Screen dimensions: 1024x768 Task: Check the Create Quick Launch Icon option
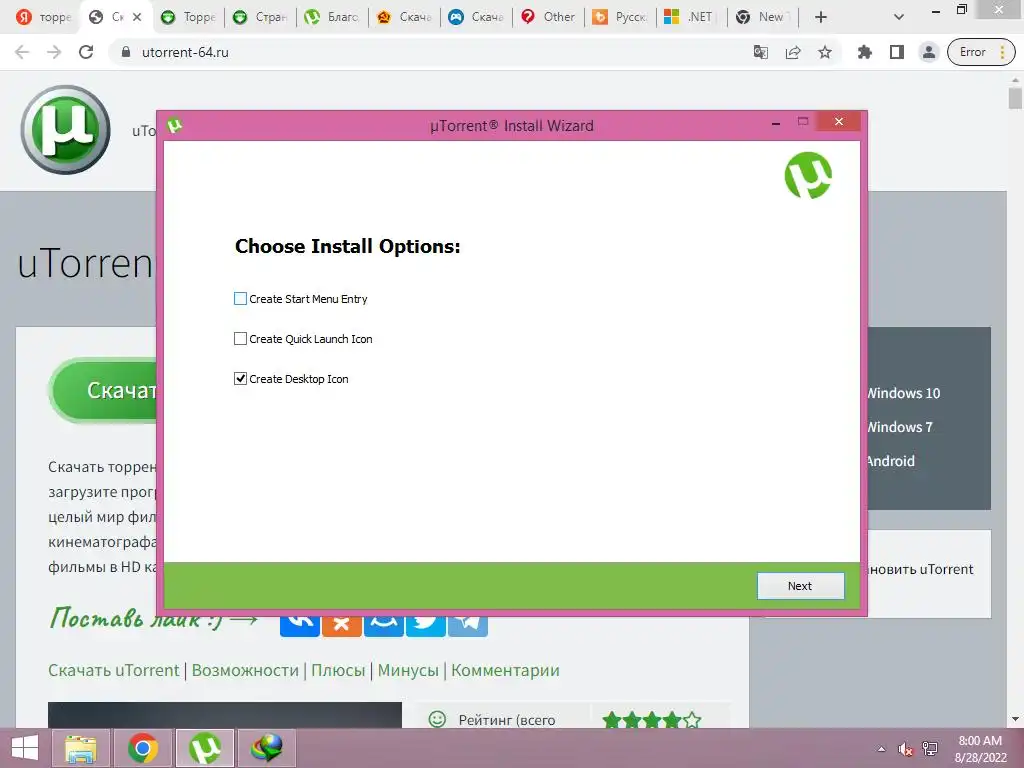[240, 338]
